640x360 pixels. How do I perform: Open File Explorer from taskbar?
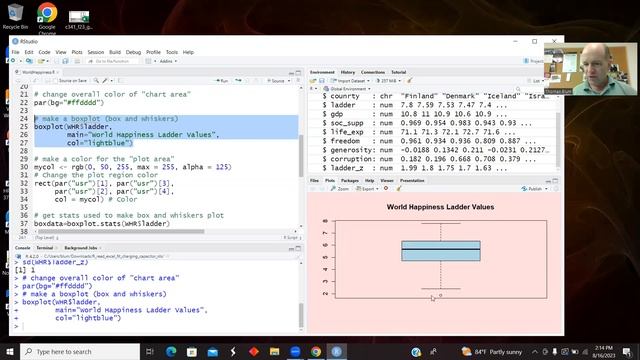click(x=274, y=351)
